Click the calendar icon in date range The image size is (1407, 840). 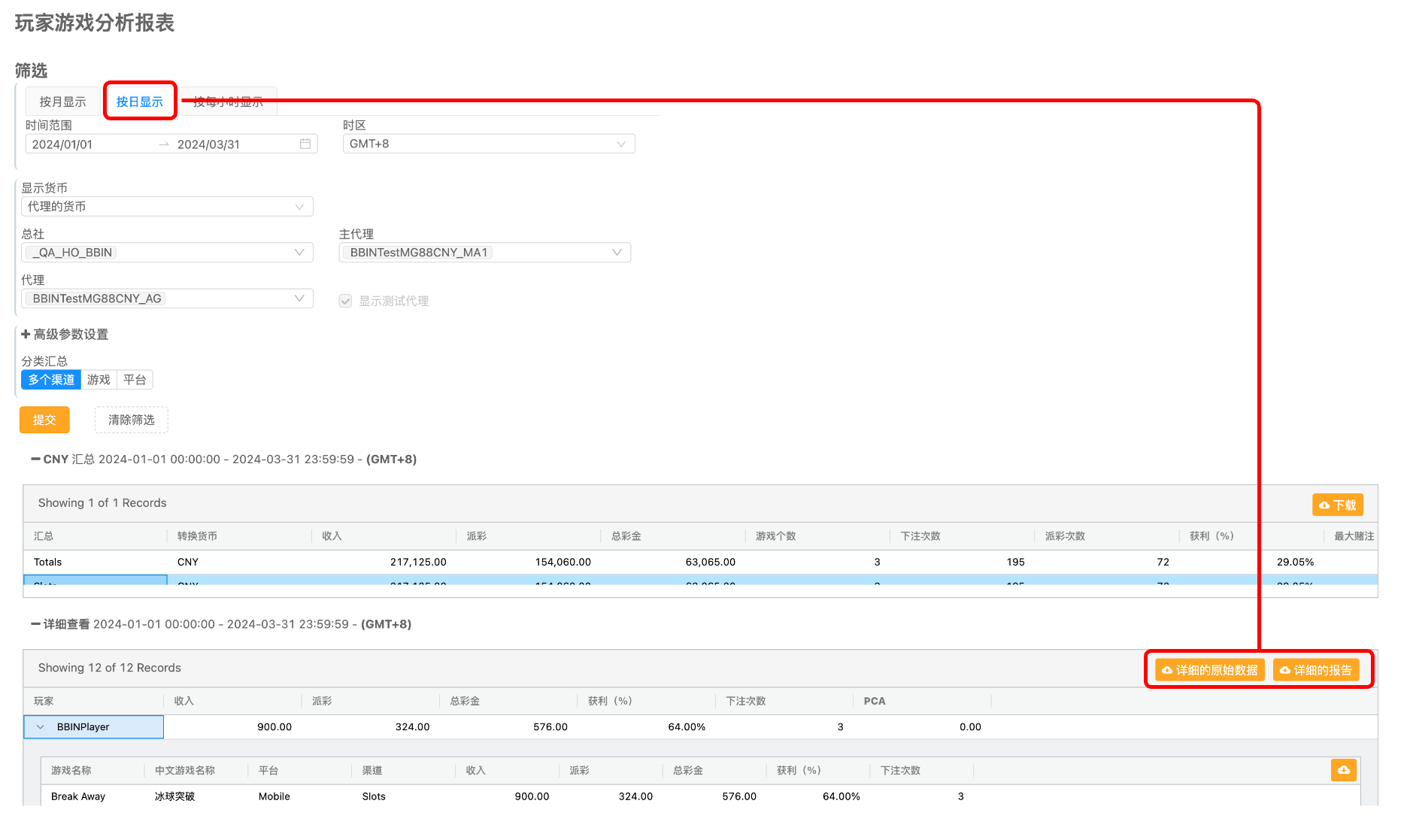pos(305,144)
